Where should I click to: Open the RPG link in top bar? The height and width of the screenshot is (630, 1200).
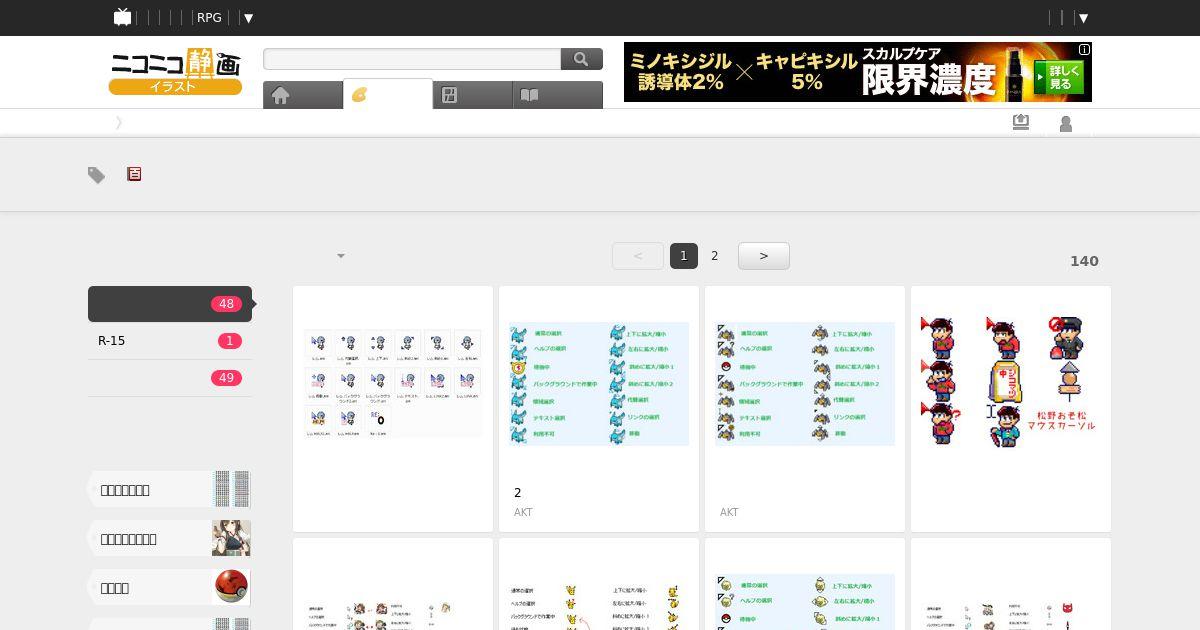click(x=209, y=17)
